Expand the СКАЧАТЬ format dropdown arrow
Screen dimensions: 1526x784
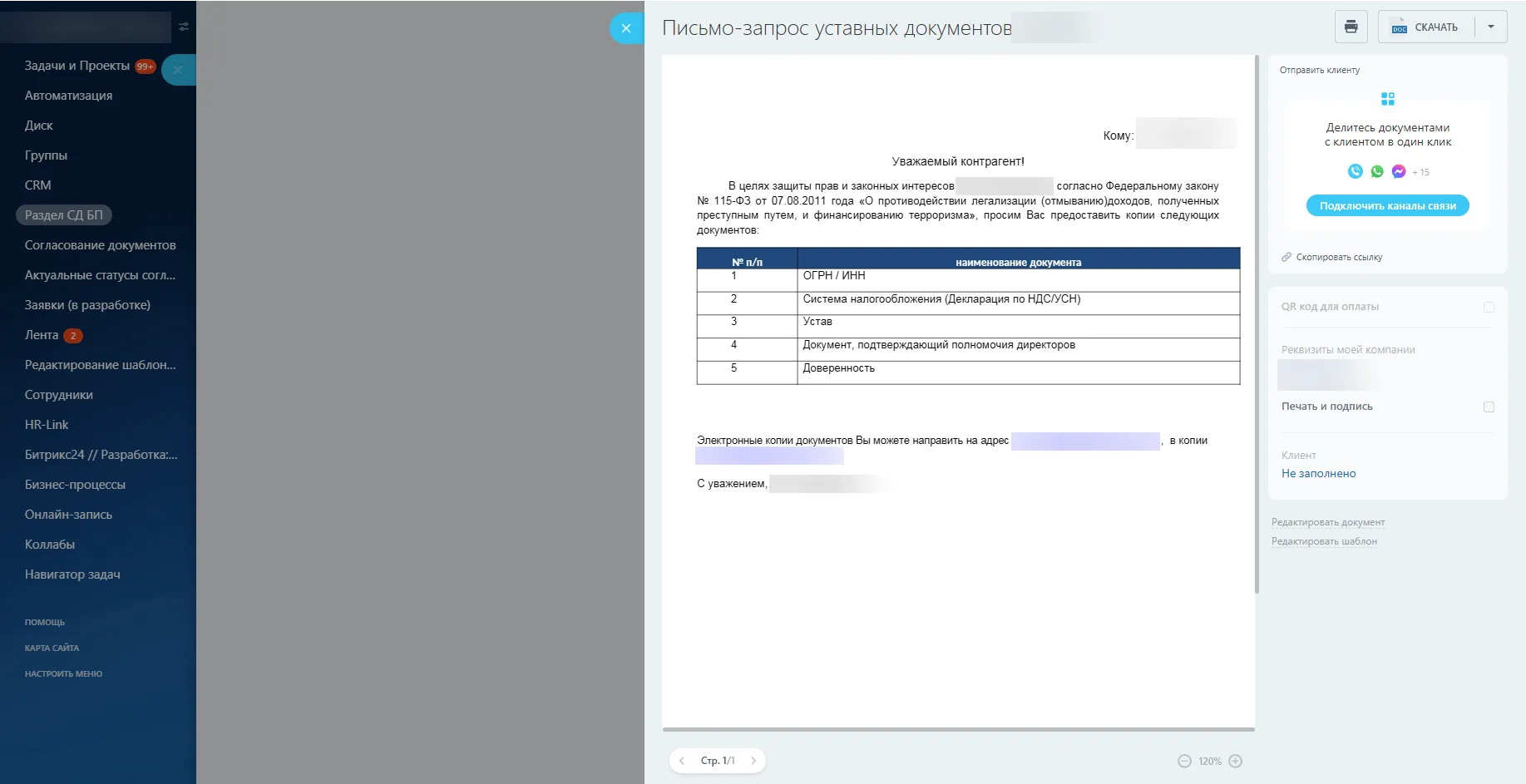(x=1491, y=27)
